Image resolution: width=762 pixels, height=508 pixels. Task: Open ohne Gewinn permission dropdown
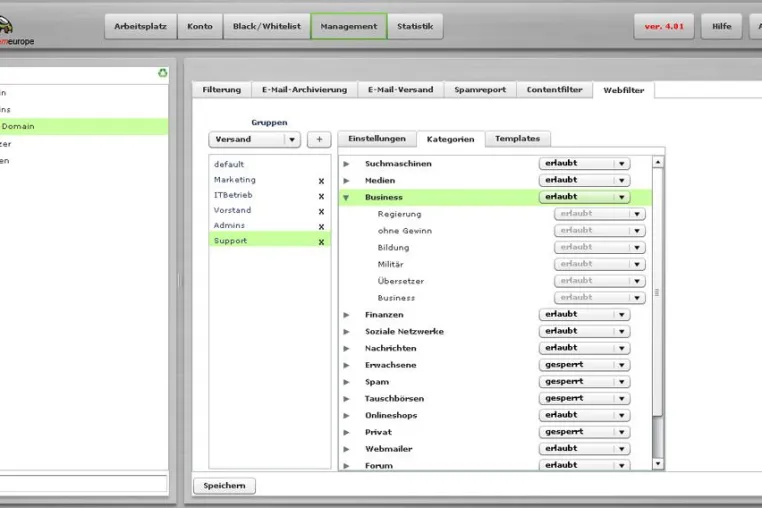[x=600, y=230]
